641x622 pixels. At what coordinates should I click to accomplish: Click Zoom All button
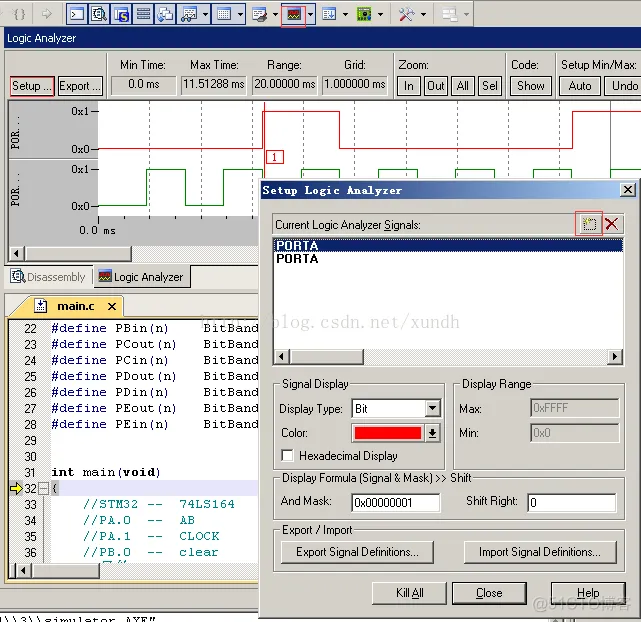tap(463, 86)
